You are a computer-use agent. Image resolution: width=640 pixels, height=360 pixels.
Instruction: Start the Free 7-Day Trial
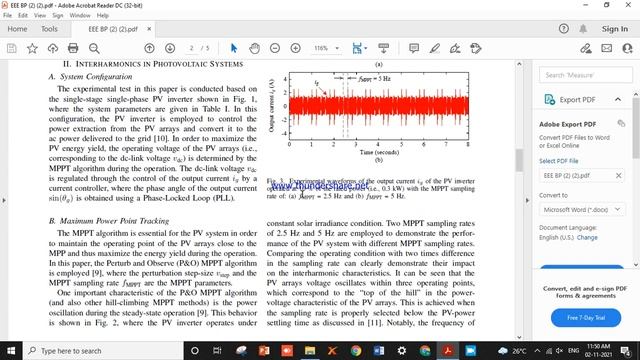tap(586, 318)
